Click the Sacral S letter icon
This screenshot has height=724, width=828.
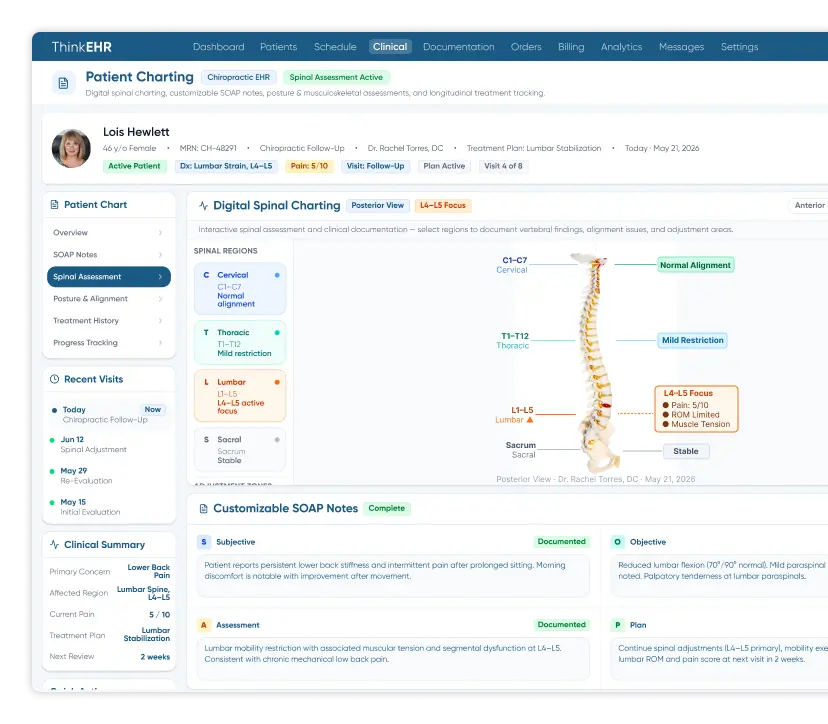(x=206, y=439)
